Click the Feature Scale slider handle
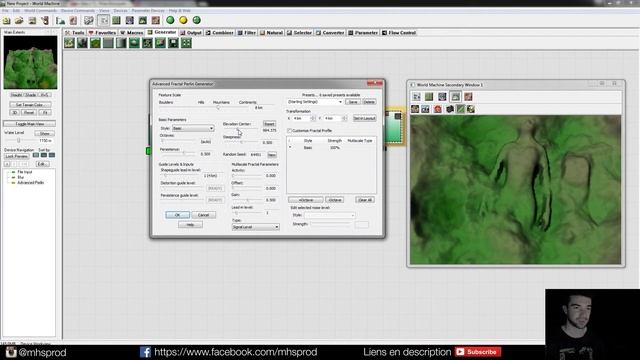 [x=218, y=108]
